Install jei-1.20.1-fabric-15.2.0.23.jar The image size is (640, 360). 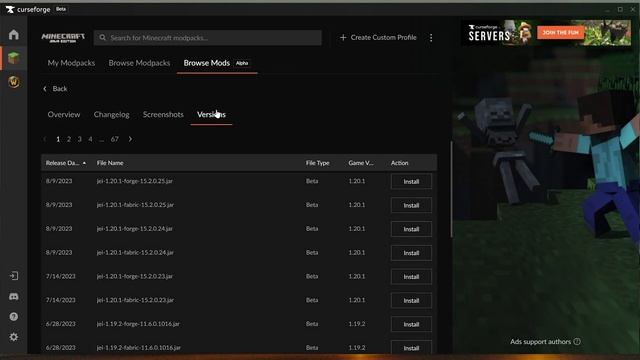click(411, 300)
